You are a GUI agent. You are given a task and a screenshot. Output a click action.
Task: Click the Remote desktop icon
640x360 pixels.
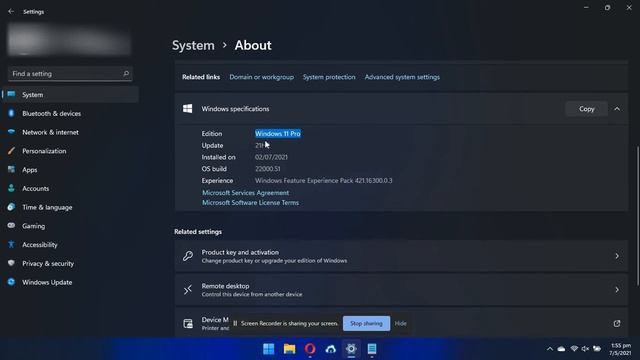tap(188, 290)
